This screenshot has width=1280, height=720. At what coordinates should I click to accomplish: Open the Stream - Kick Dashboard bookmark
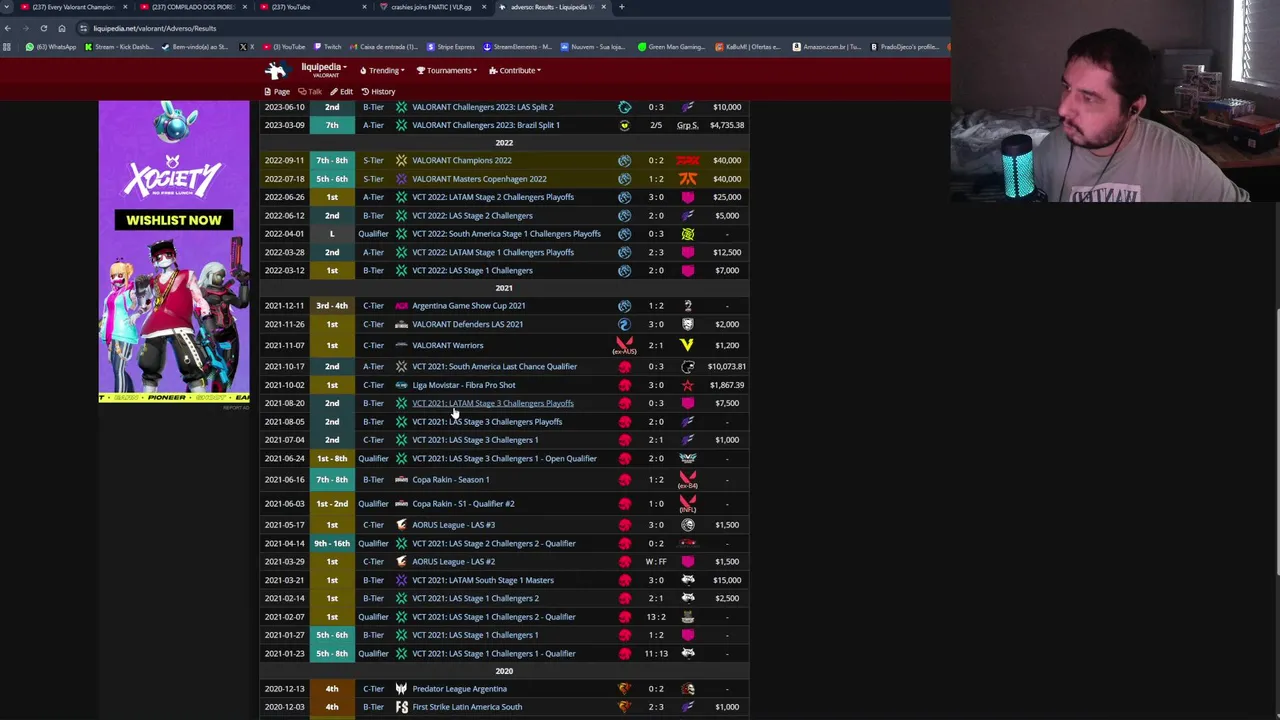pos(121,47)
